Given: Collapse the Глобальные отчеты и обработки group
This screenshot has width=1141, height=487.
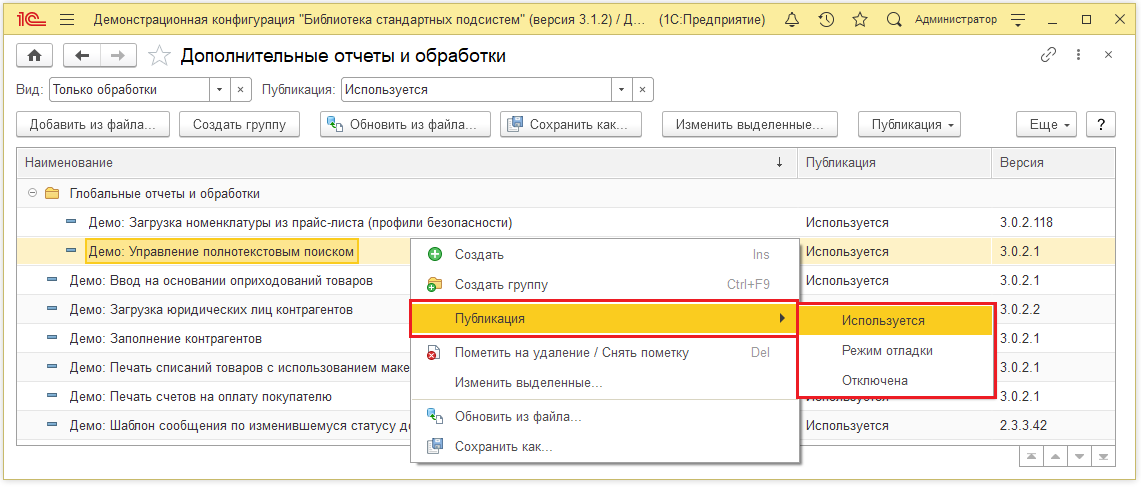Looking at the screenshot, I should coord(32,193).
